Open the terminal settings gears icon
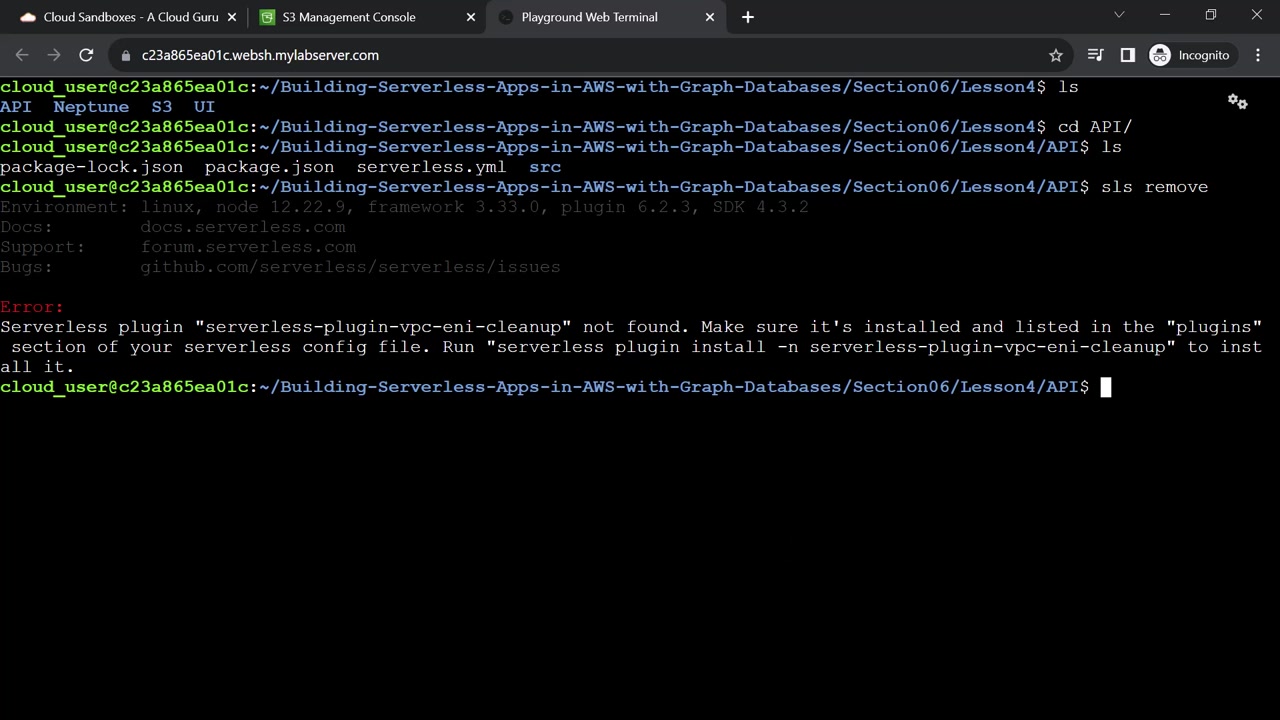The image size is (1280, 720). point(1238,102)
